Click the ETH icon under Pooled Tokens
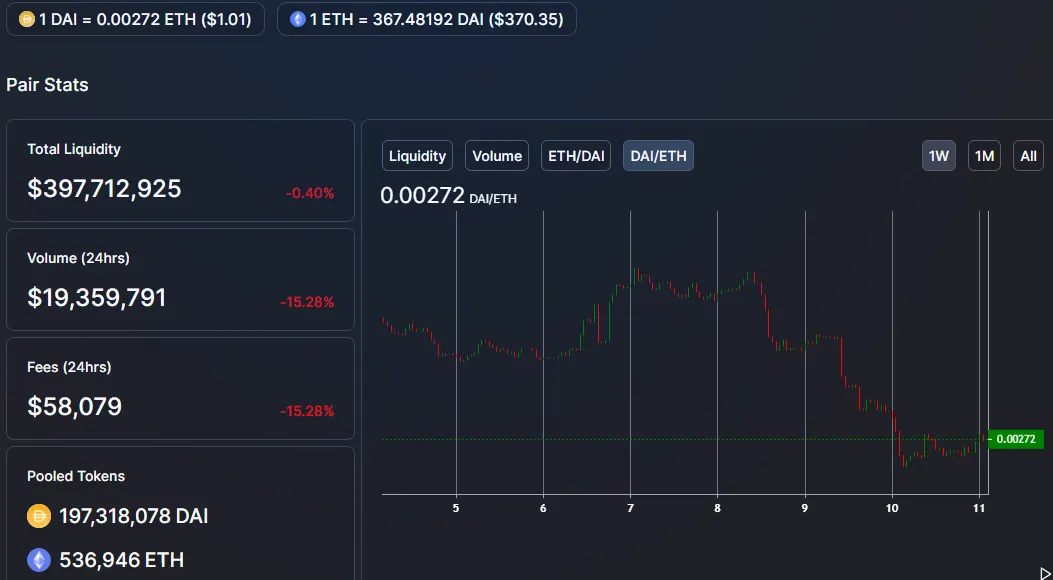 coord(39,560)
